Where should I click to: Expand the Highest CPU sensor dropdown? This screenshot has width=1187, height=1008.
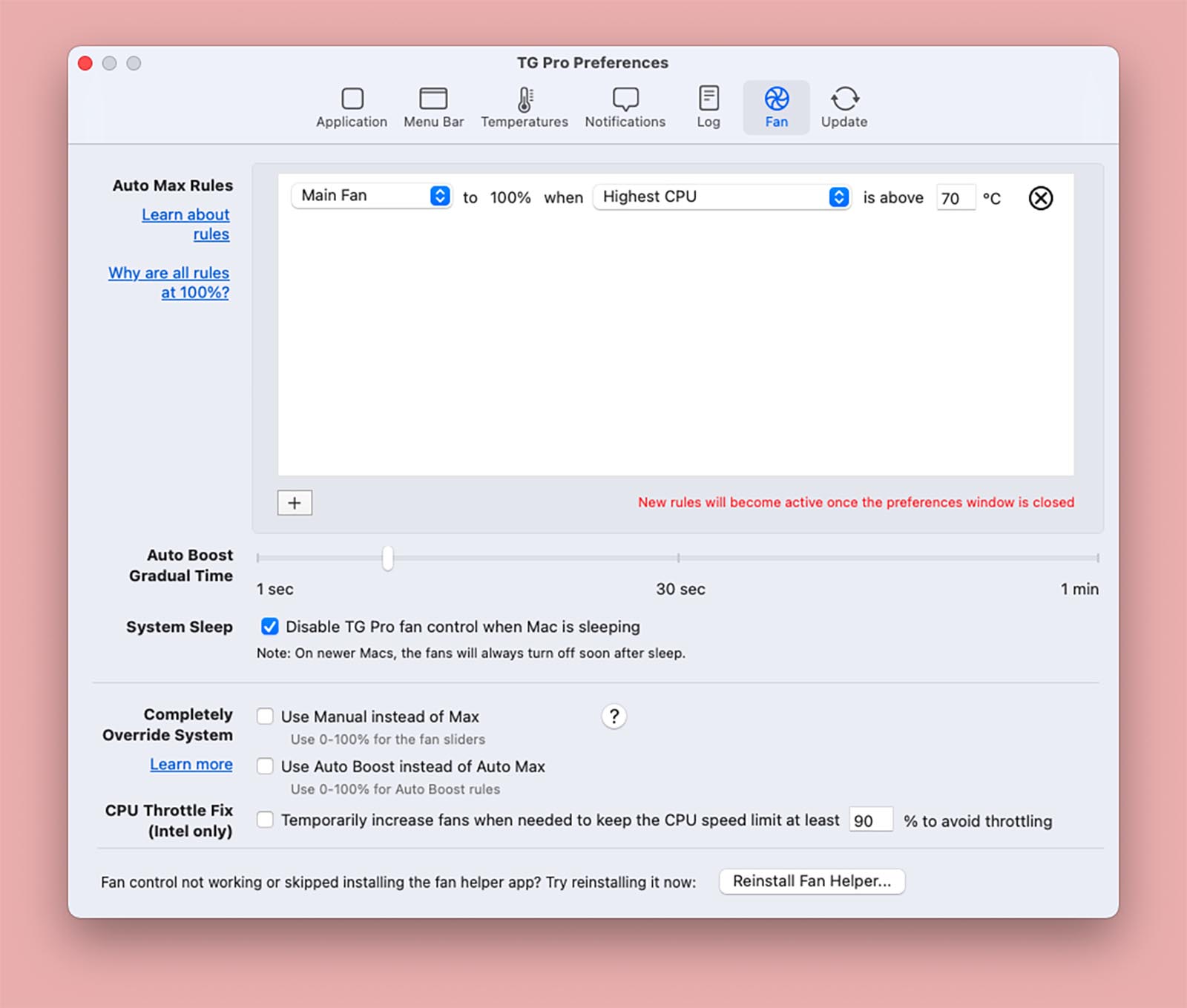721,197
